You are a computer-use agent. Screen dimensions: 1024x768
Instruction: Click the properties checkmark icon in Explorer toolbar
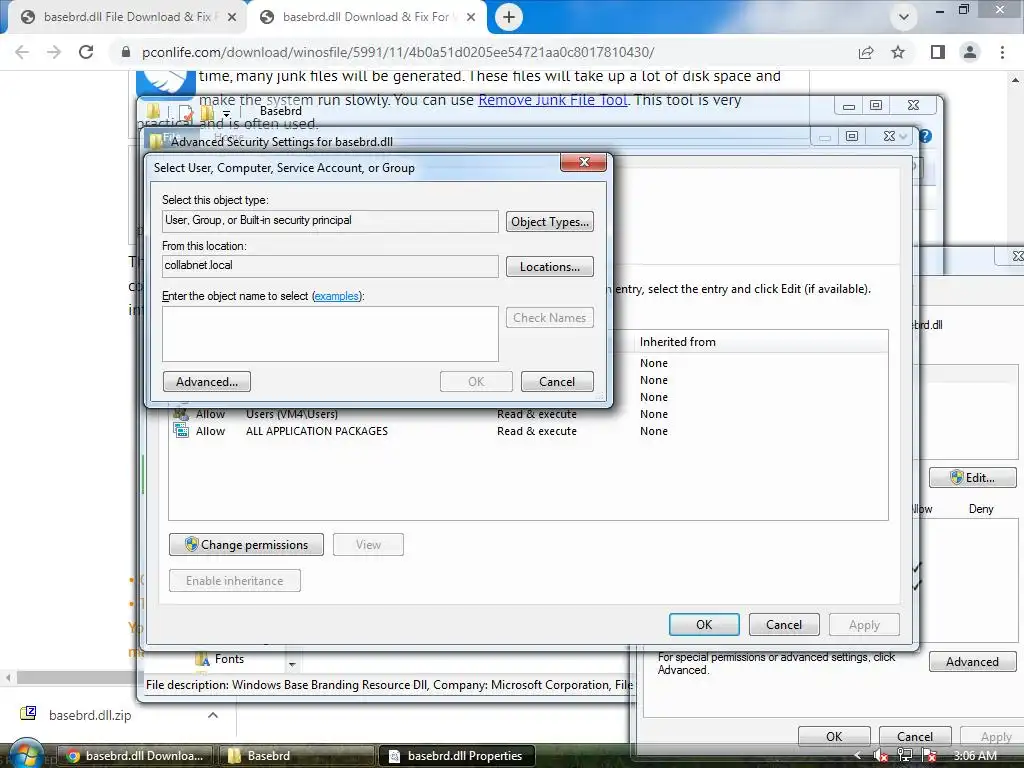coord(185,112)
